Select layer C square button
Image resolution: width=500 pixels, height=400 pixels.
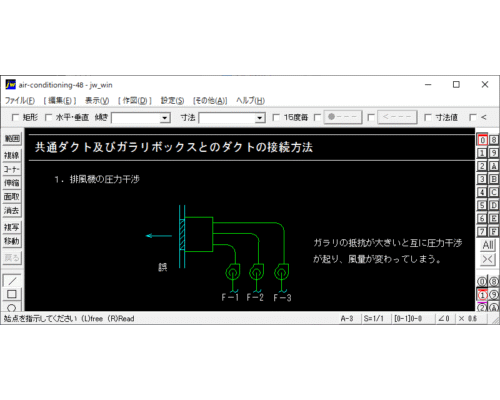[x=494, y=192]
